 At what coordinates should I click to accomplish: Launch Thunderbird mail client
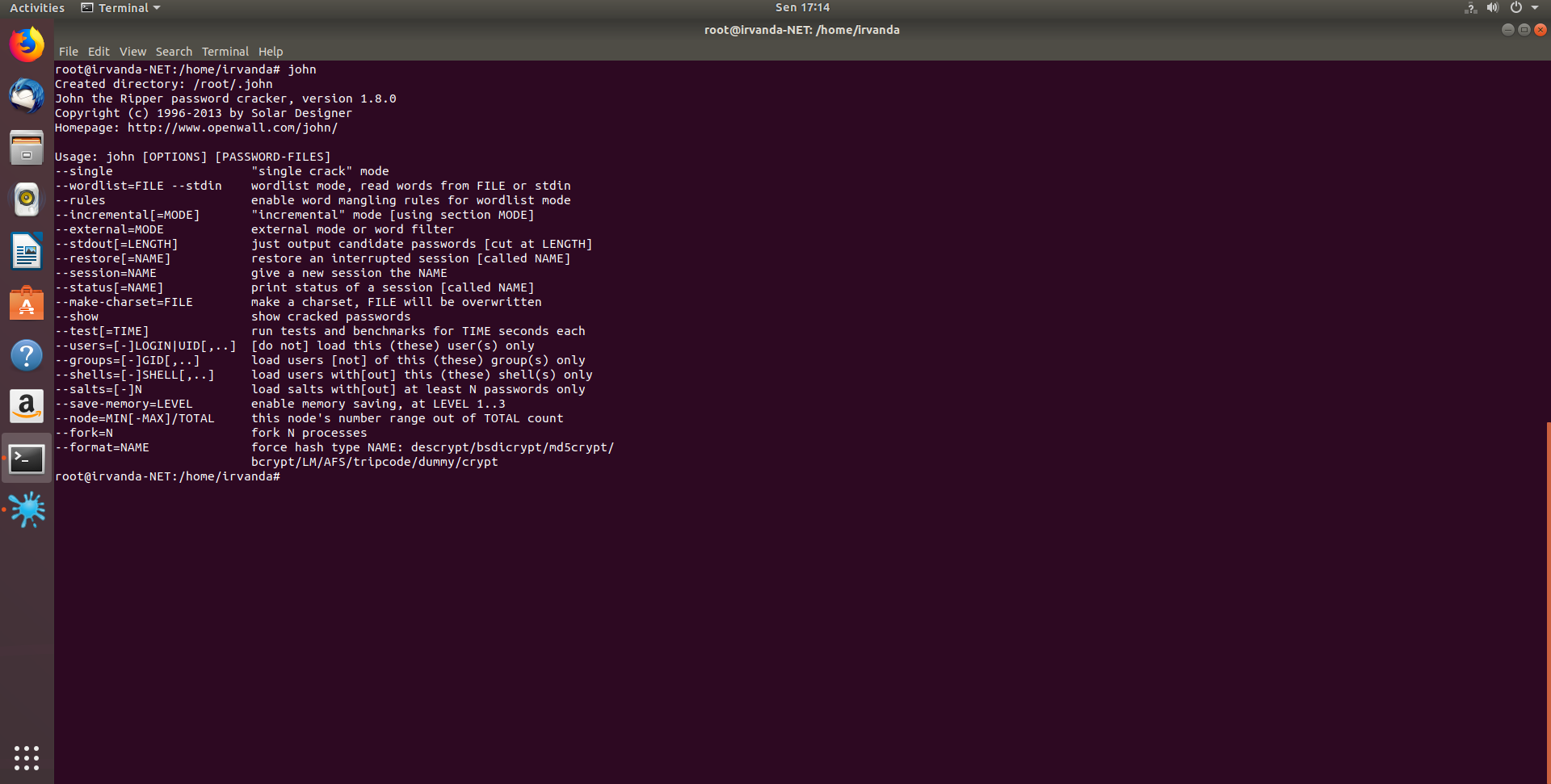[x=27, y=97]
